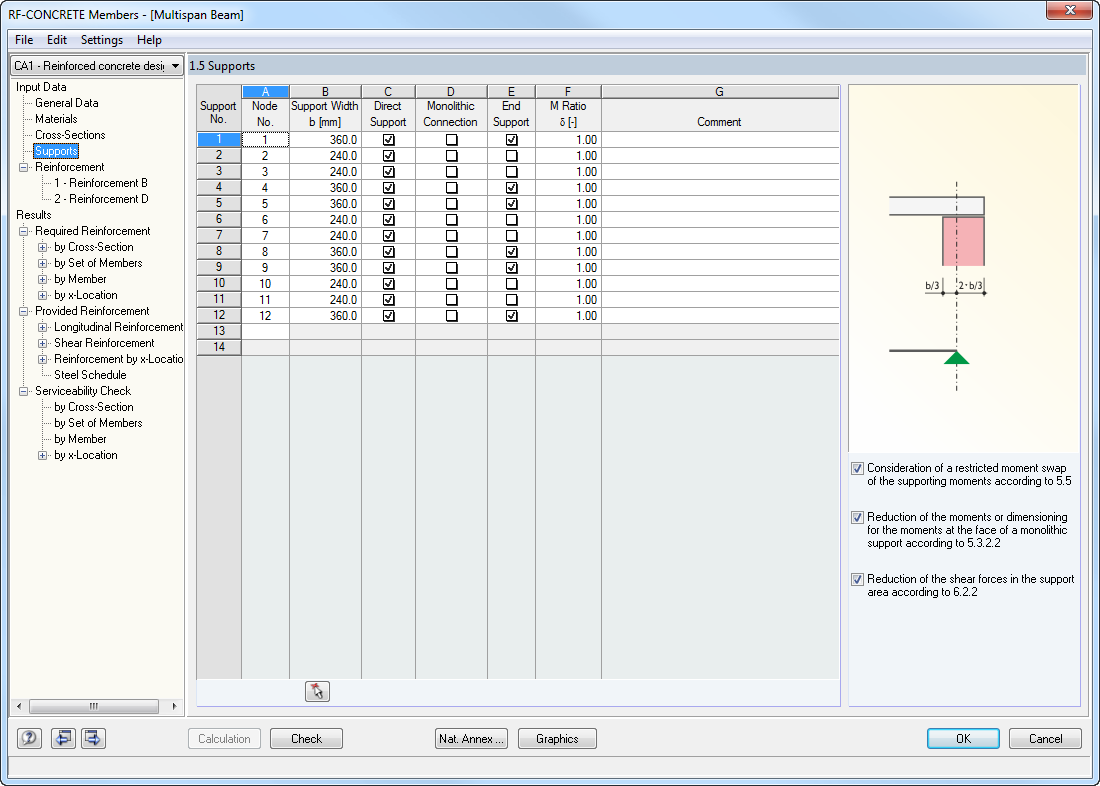
Task: Click column G header
Action: [x=720, y=92]
